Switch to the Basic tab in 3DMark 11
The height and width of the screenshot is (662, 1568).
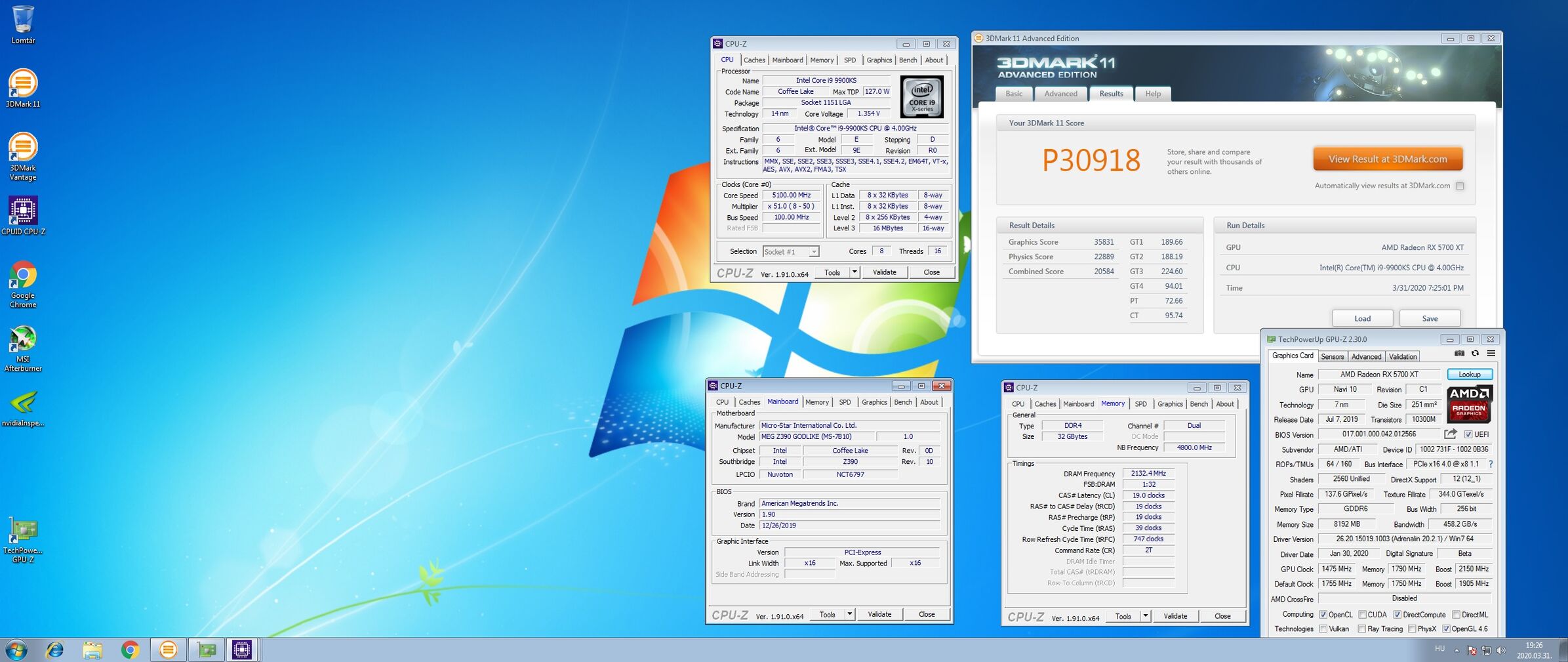point(1014,94)
